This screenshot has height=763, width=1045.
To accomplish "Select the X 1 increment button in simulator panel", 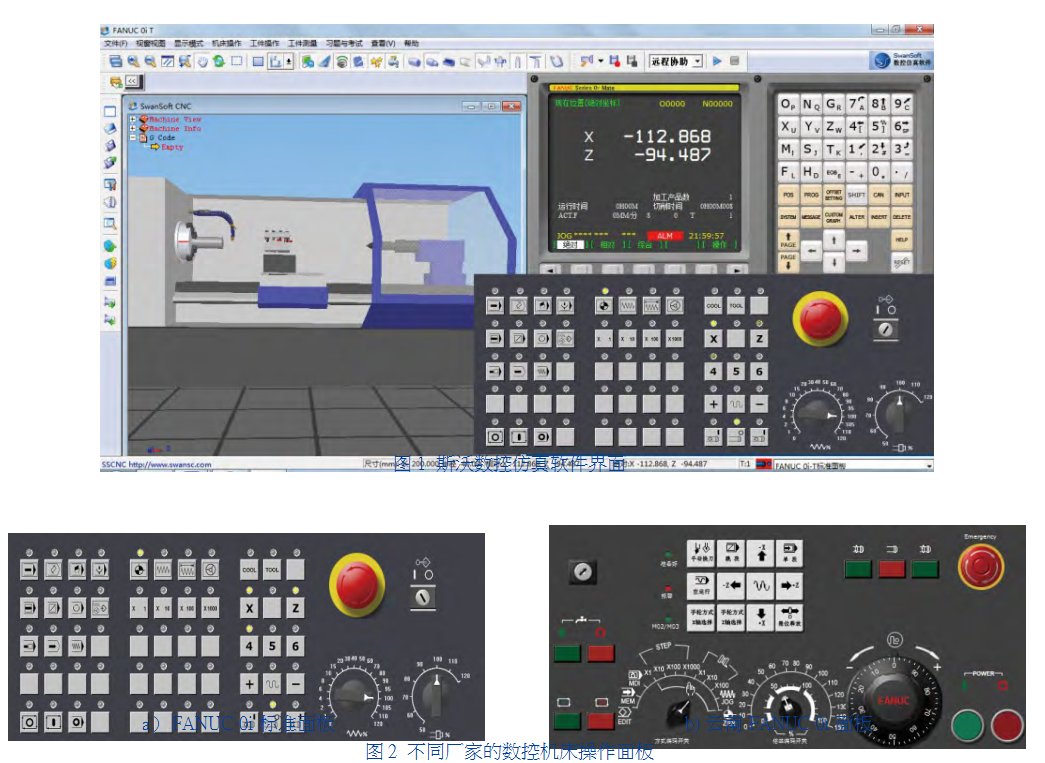I will pos(604,338).
